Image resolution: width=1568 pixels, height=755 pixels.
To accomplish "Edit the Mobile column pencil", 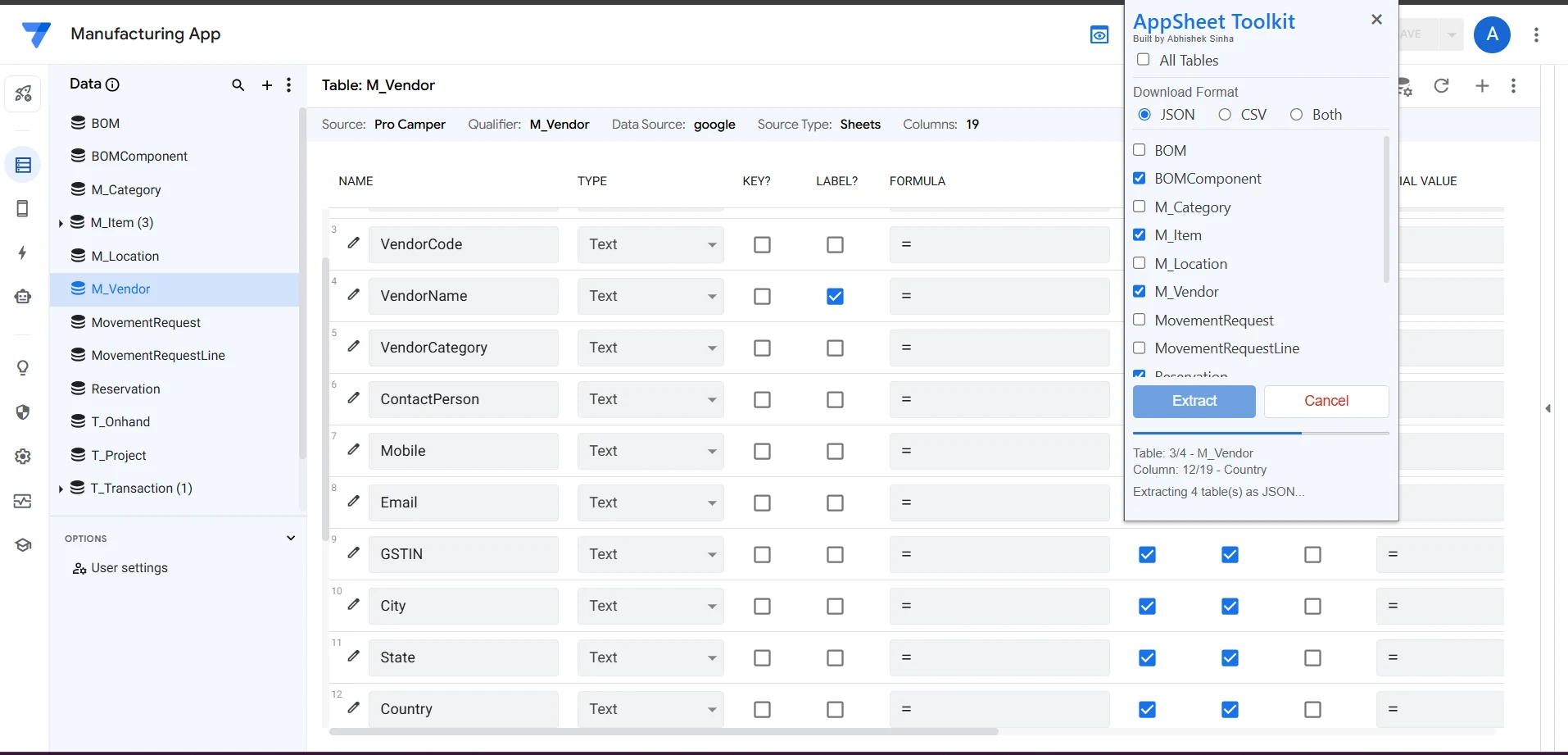I will point(353,449).
